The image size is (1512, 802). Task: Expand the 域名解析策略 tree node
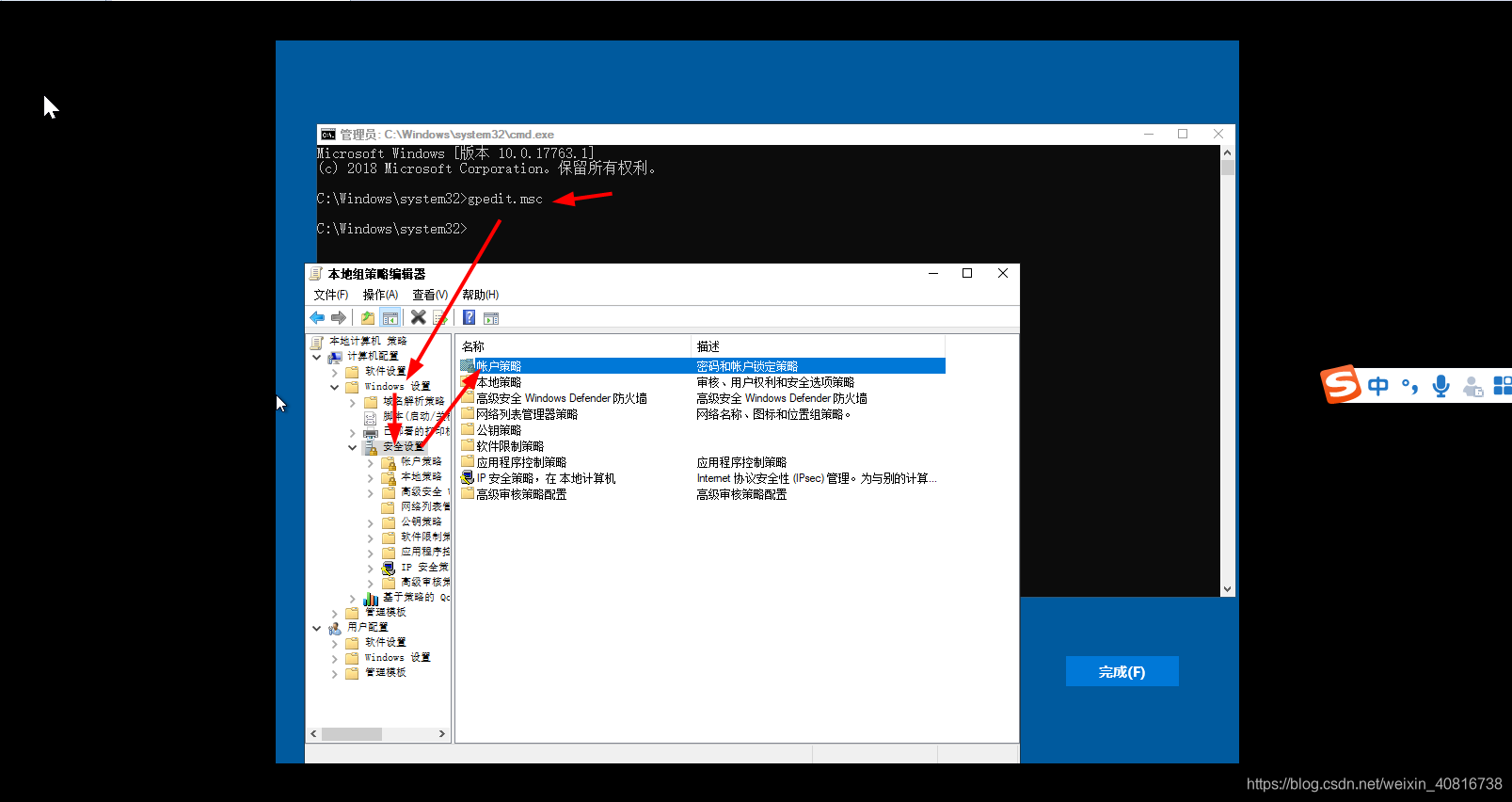353,402
